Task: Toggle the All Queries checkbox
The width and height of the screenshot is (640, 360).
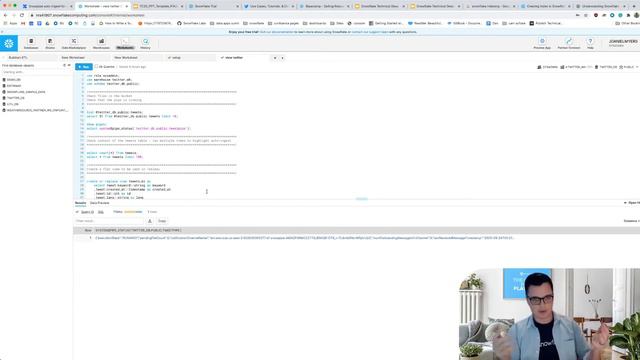Action: [x=97, y=67]
